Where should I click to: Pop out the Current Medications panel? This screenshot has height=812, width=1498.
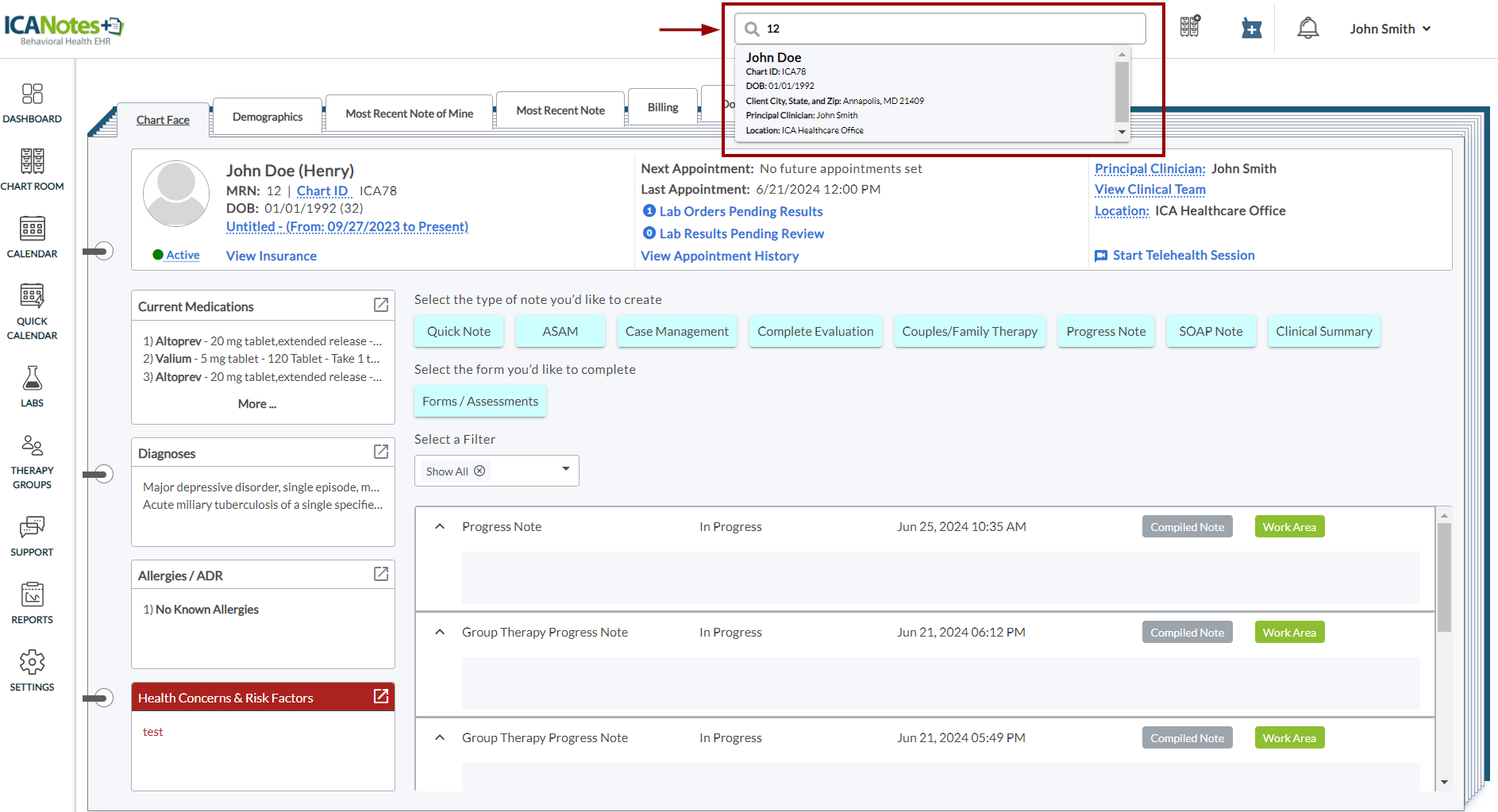(381, 305)
